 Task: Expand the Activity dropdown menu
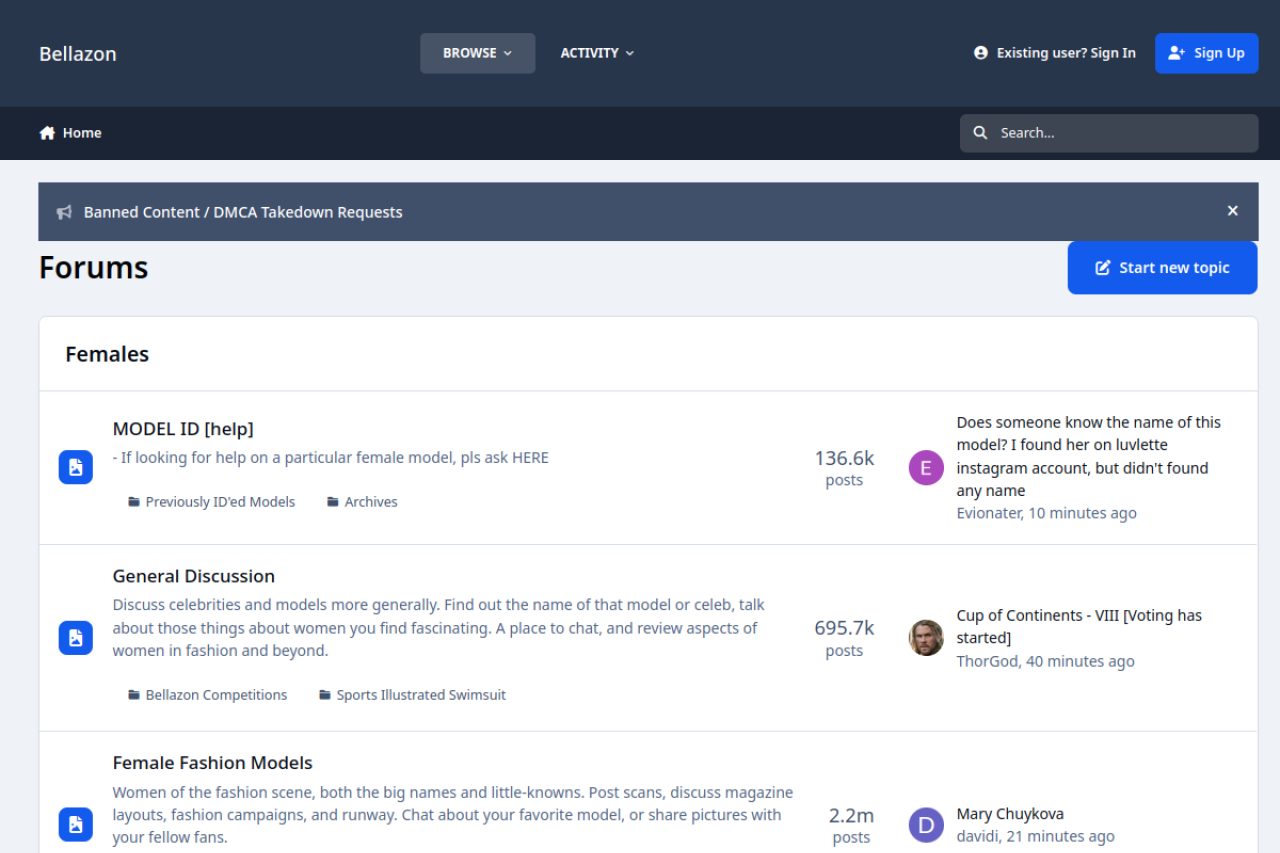click(x=597, y=53)
